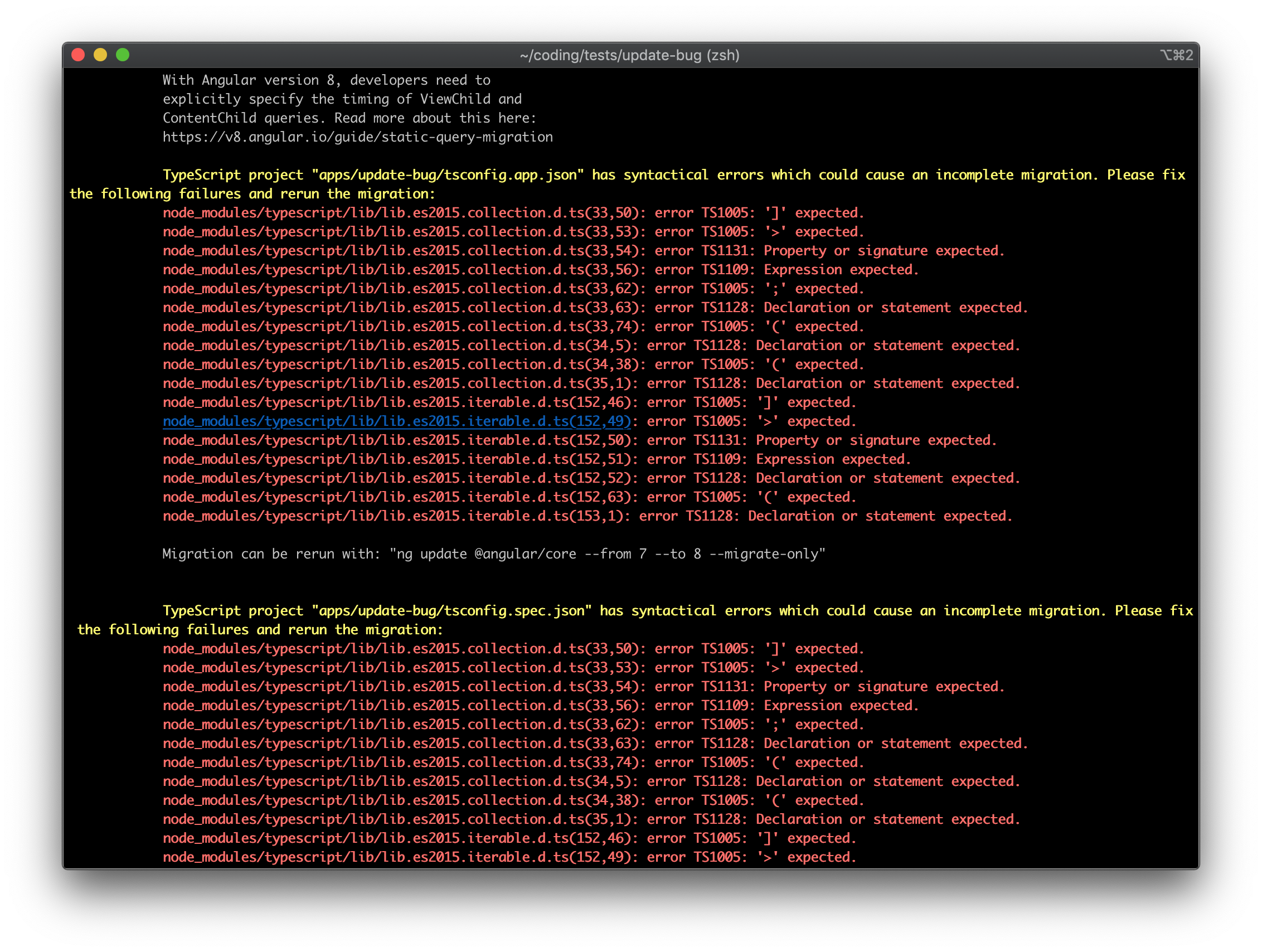Click the static-query-migration angular.io URL
The height and width of the screenshot is (952, 1262).
(357, 137)
